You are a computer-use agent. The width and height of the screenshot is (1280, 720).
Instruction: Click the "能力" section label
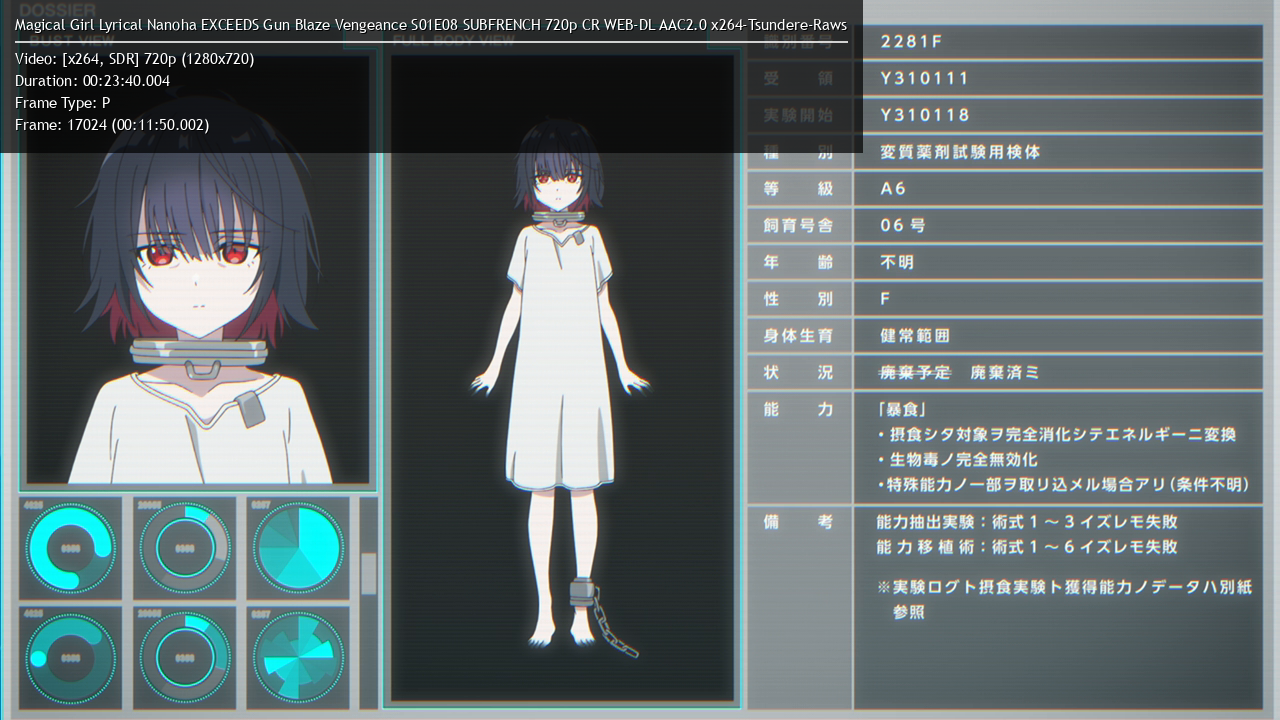(798, 410)
